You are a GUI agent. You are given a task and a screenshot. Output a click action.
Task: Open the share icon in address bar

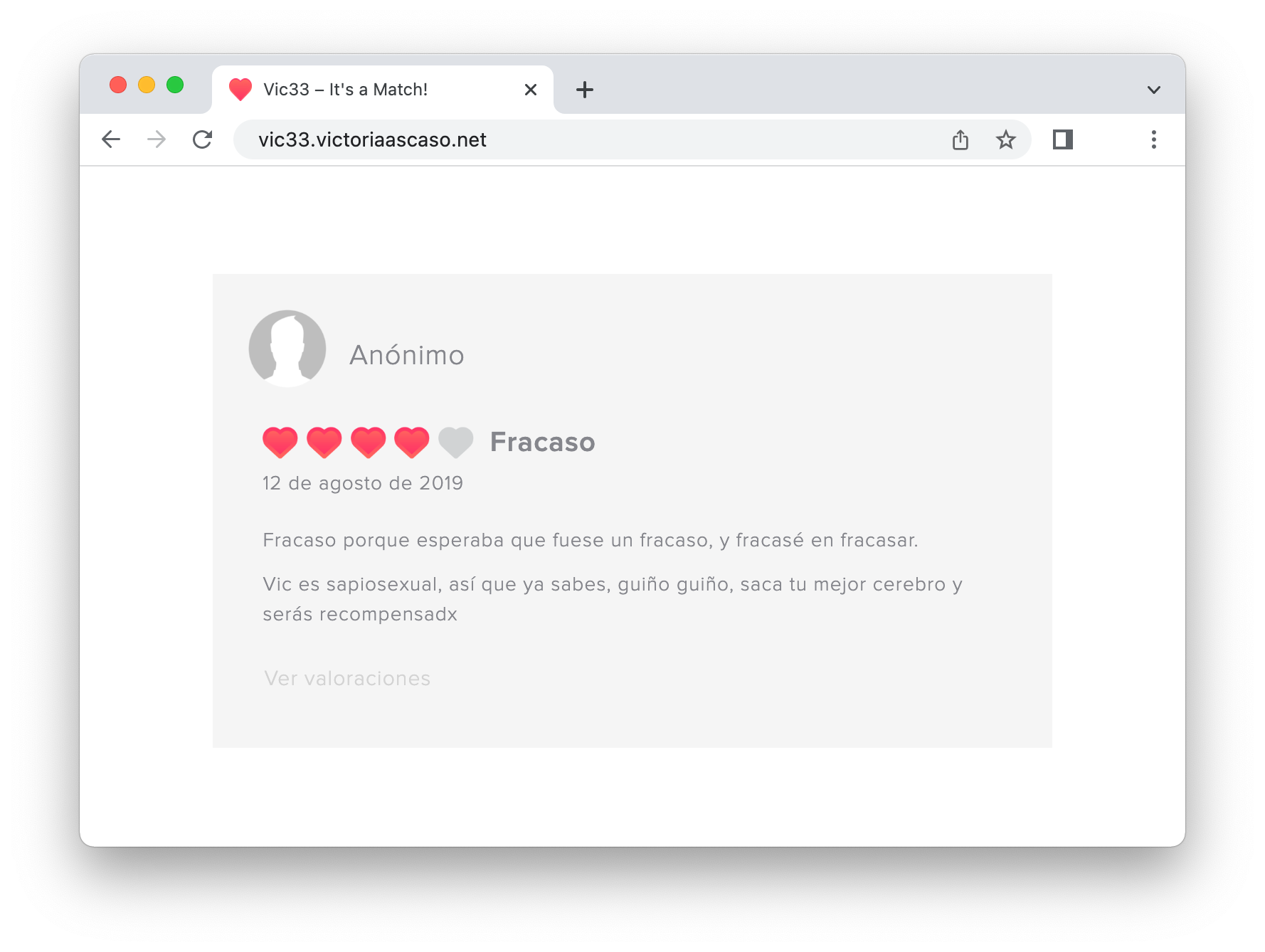(x=960, y=139)
